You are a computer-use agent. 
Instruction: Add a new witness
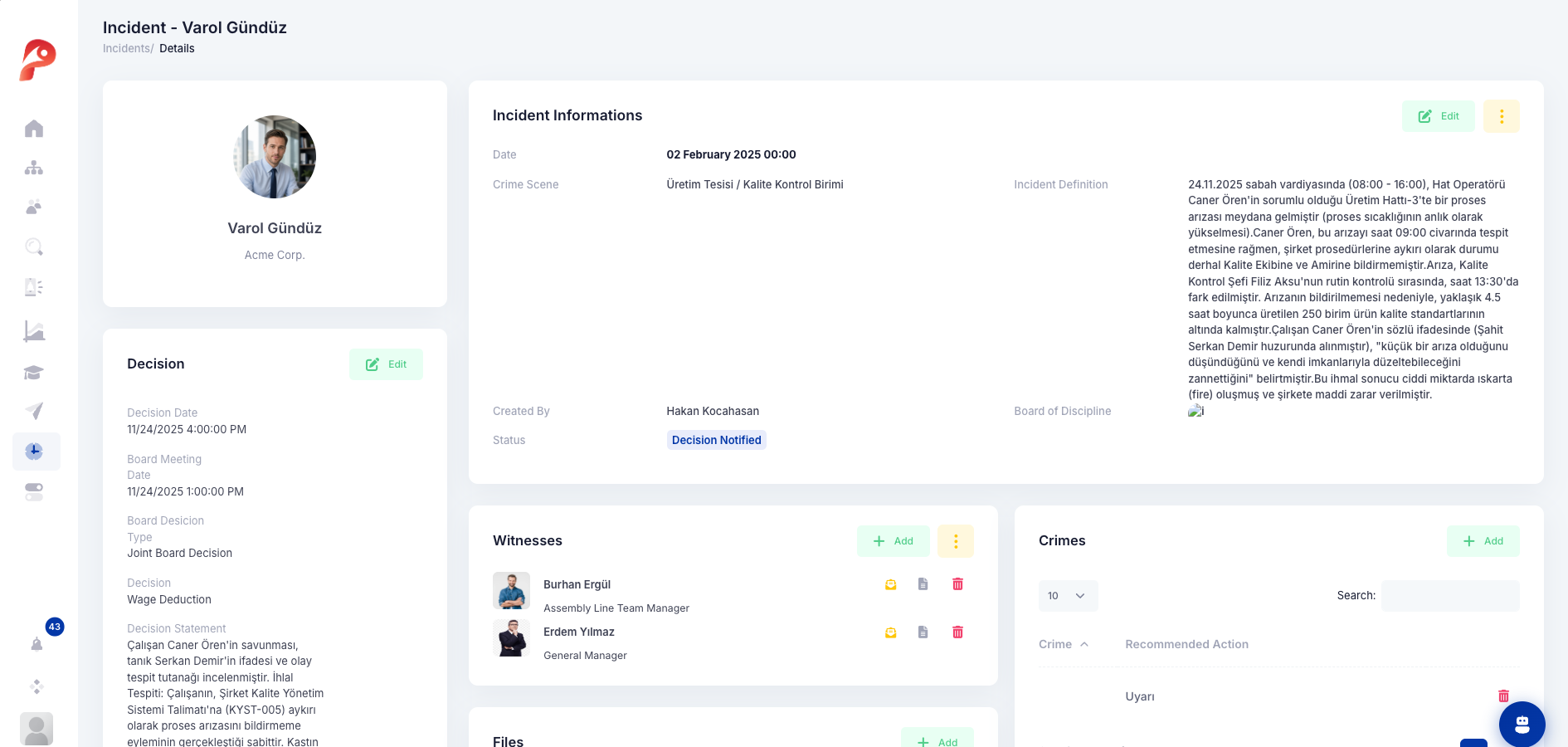click(893, 541)
